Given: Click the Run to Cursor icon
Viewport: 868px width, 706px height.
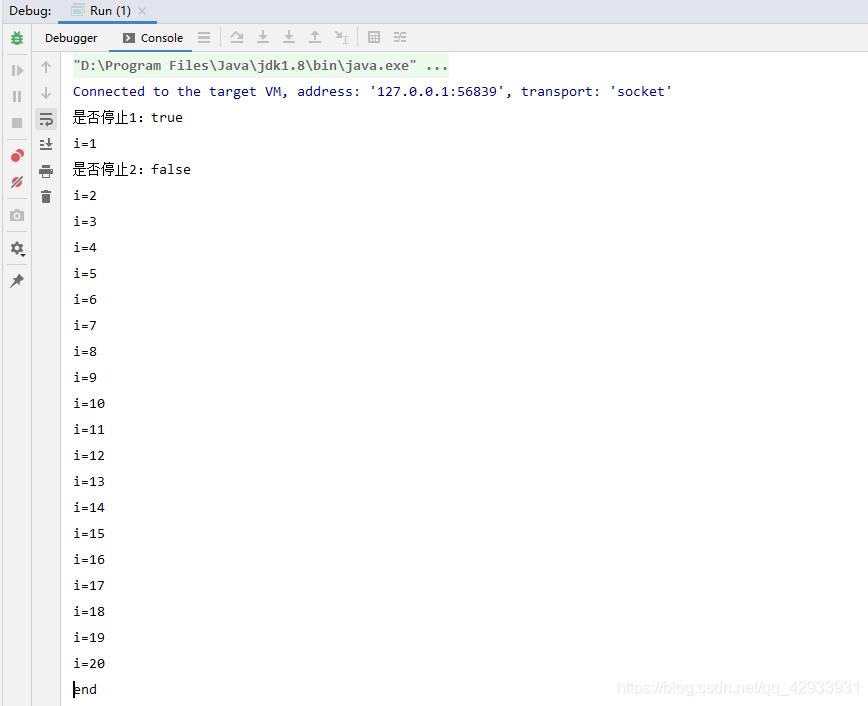Looking at the screenshot, I should (x=342, y=37).
